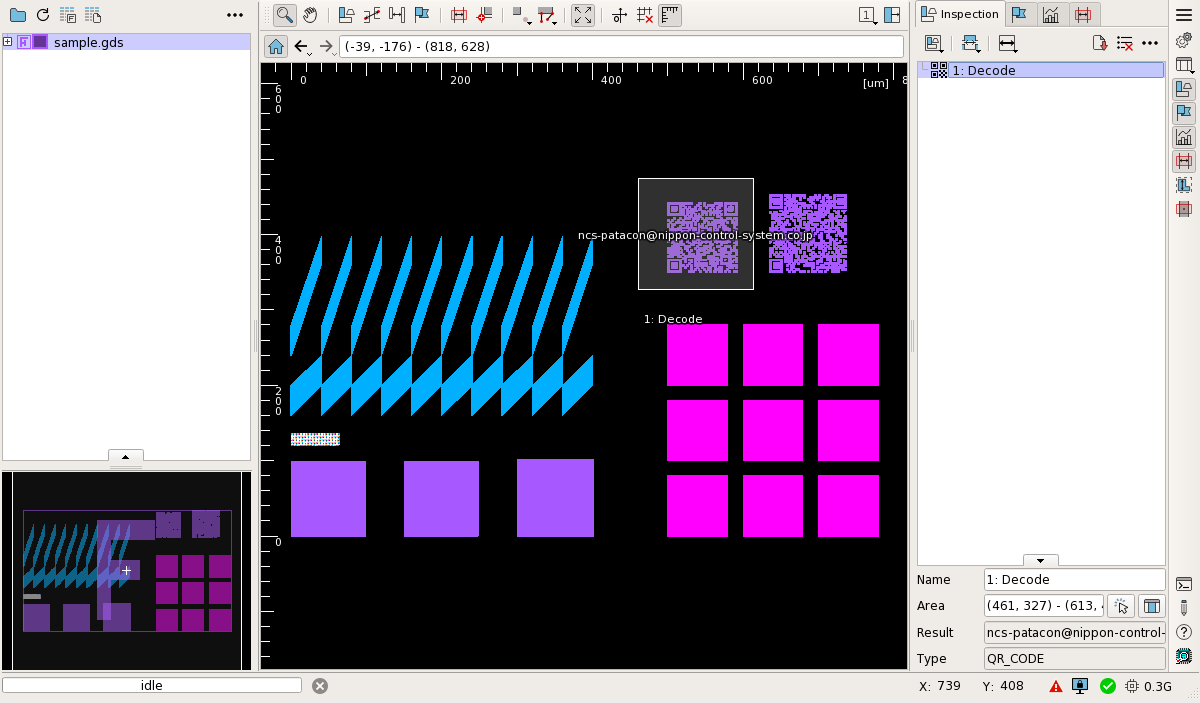Click the file panel overflow dots menu

235,15
